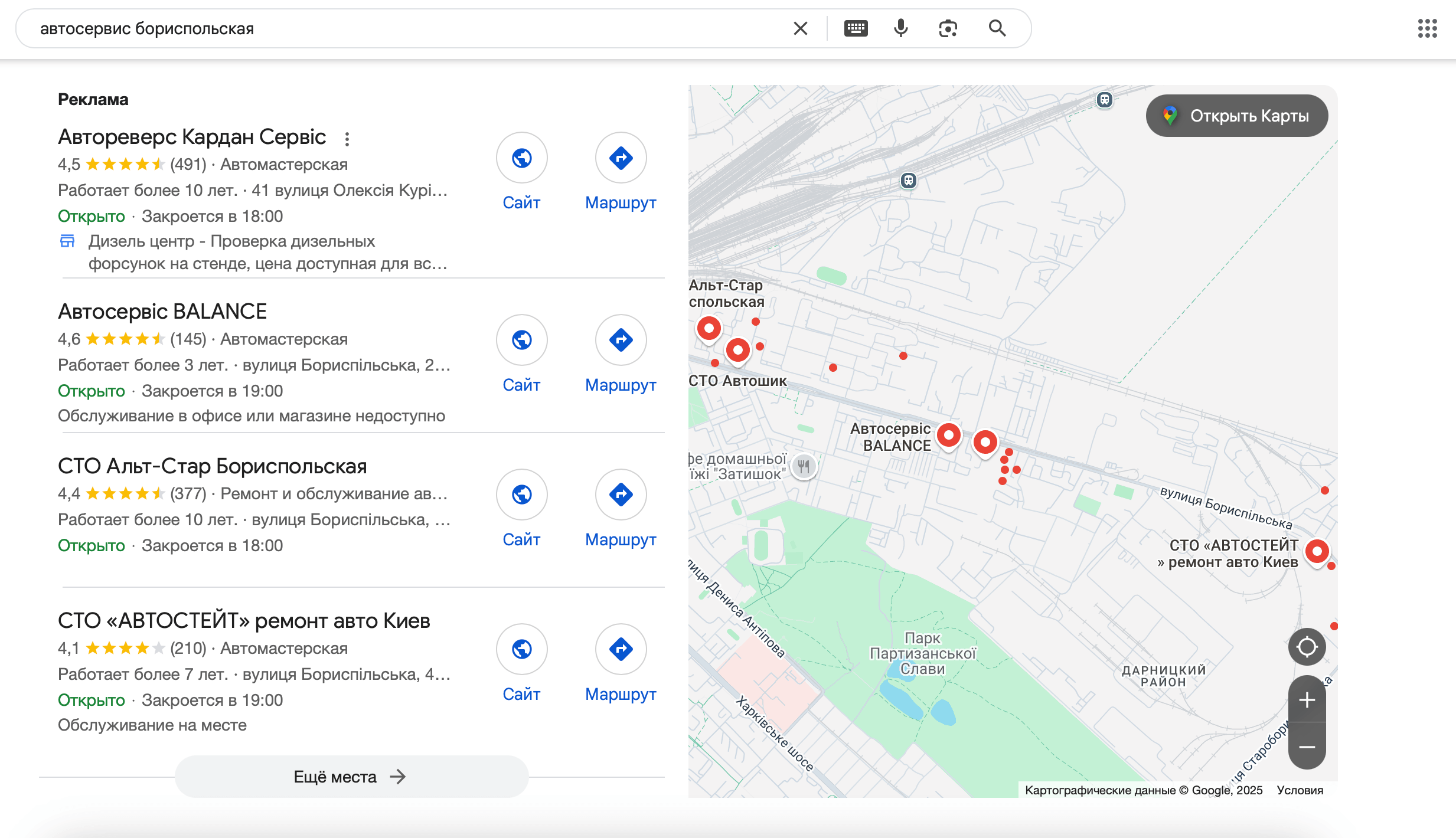Screen dimensions: 1456x838
Task: Open Автосервіс BALANCE listing title
Action: 162,312
